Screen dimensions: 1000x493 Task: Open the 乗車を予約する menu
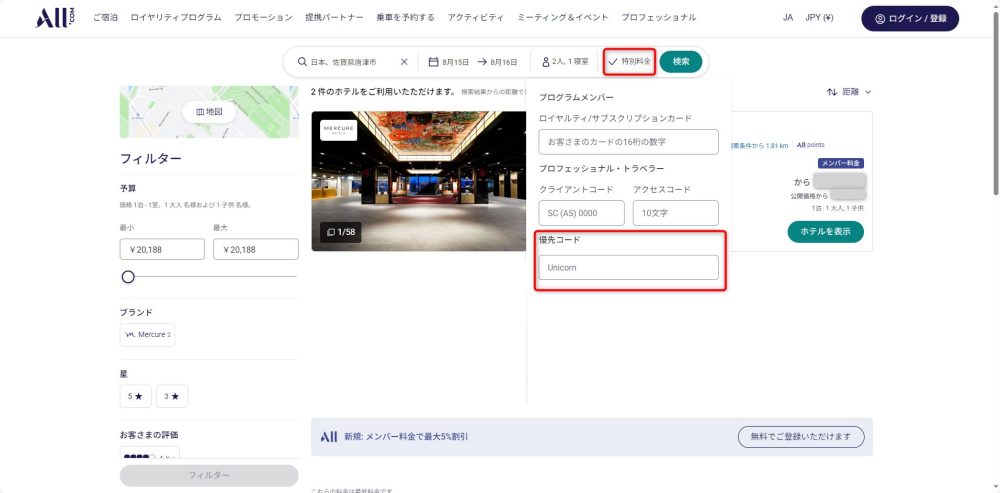pyautogui.click(x=406, y=18)
